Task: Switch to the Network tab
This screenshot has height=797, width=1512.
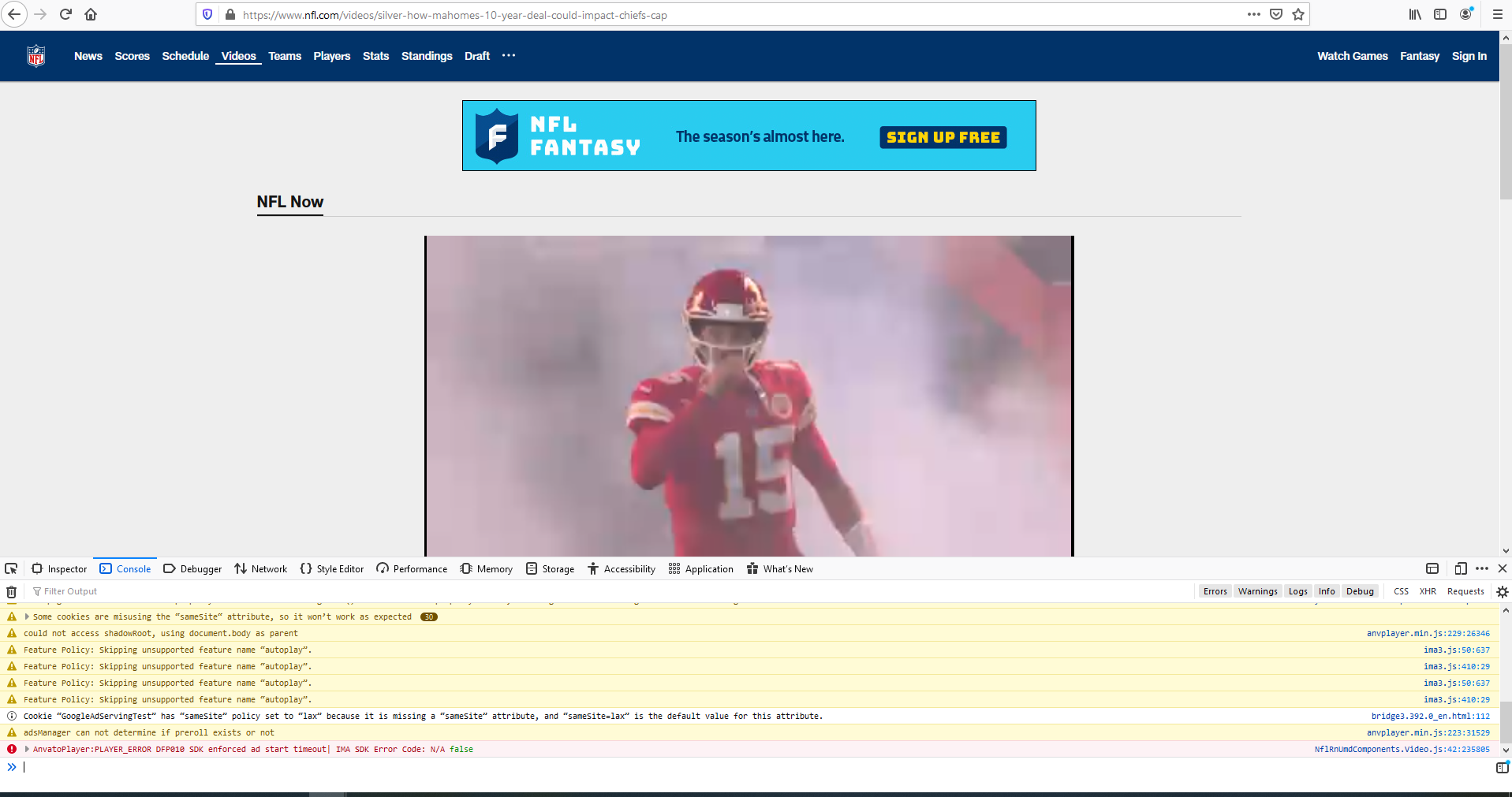Action: (260, 568)
